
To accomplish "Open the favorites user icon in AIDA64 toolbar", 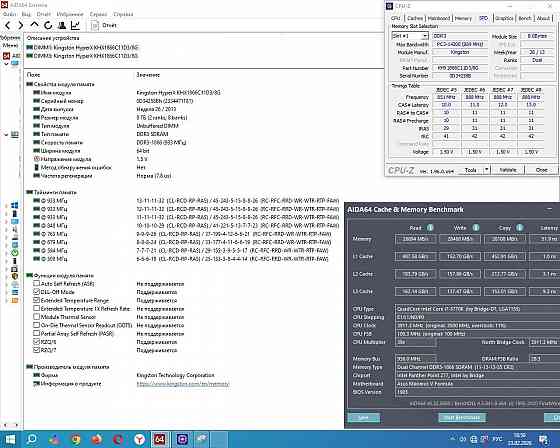I will point(62,25).
